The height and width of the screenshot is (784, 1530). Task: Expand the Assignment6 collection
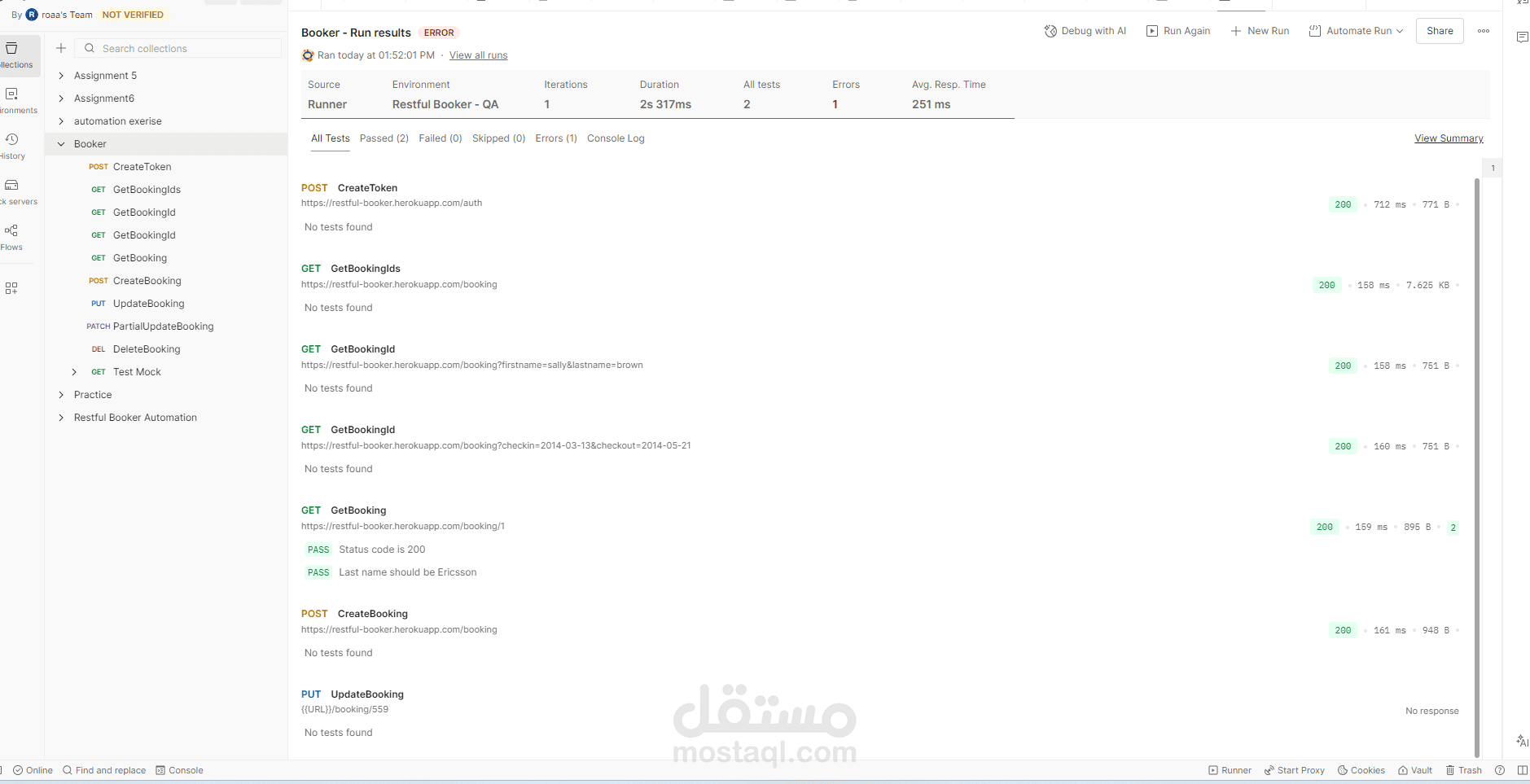(x=61, y=99)
